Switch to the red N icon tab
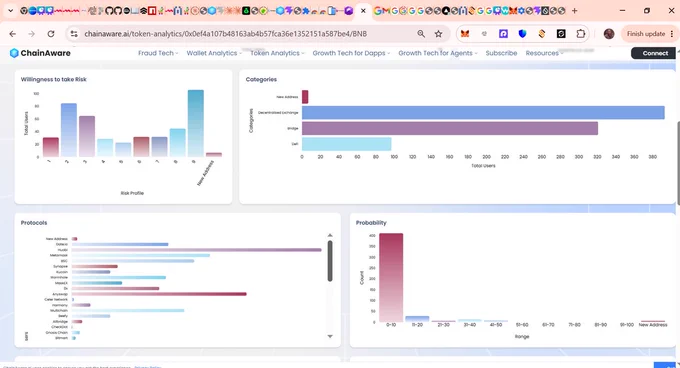This screenshot has width=680, height=368. (x=152, y=11)
